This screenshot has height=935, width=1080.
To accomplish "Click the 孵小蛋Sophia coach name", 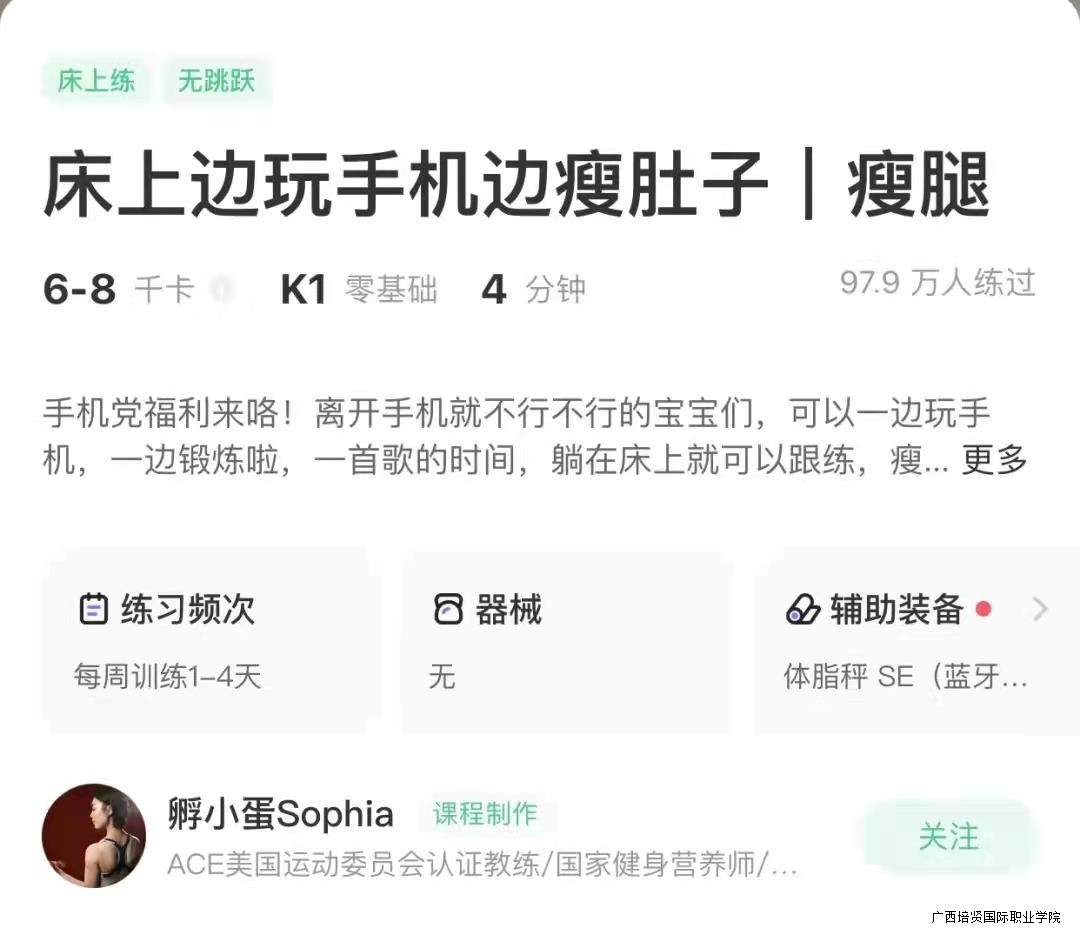I will pyautogui.click(x=280, y=814).
